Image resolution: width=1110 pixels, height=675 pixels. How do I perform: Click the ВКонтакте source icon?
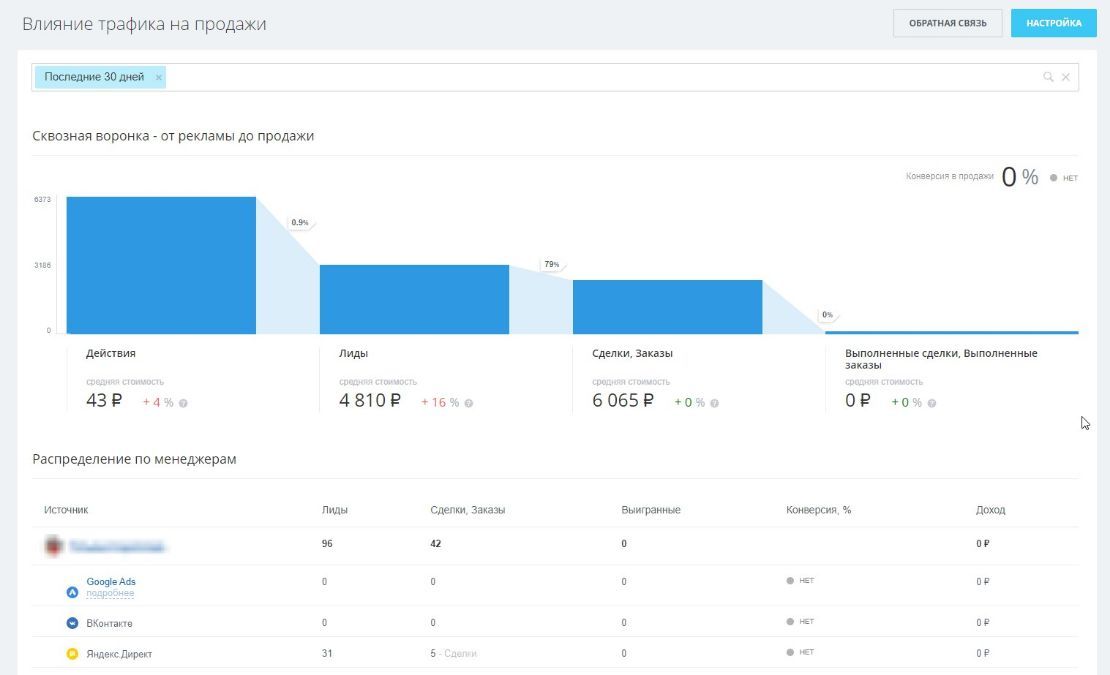coord(72,623)
